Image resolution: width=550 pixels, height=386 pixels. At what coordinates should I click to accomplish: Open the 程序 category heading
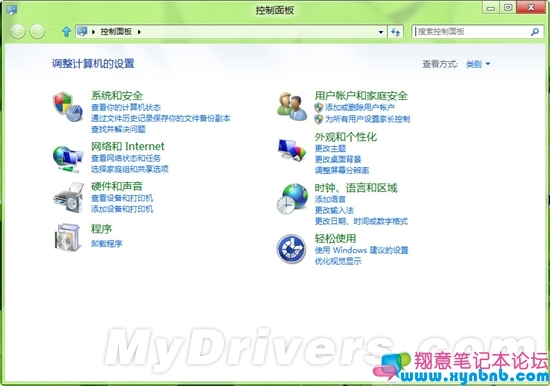point(101,229)
